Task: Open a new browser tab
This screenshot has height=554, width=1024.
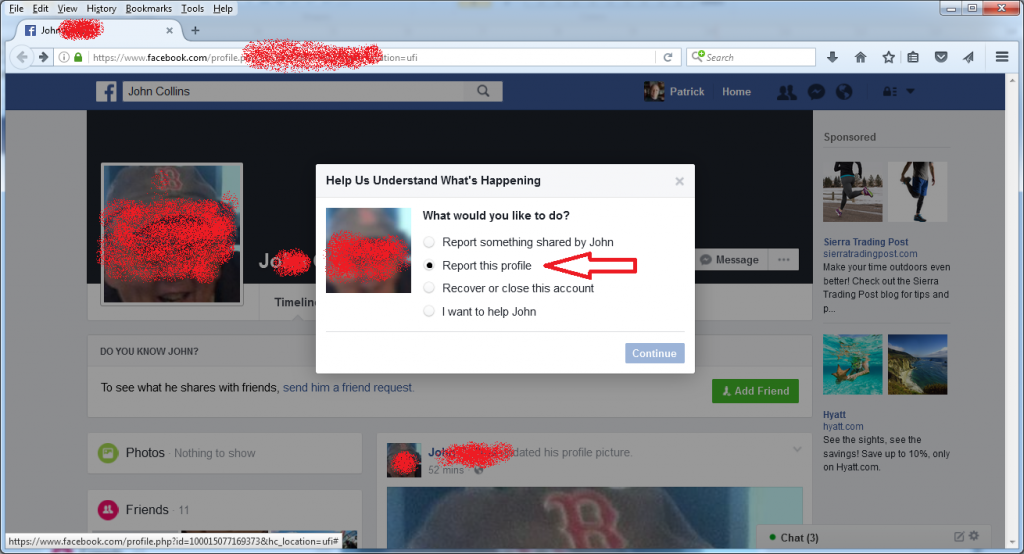Action: 195,30
